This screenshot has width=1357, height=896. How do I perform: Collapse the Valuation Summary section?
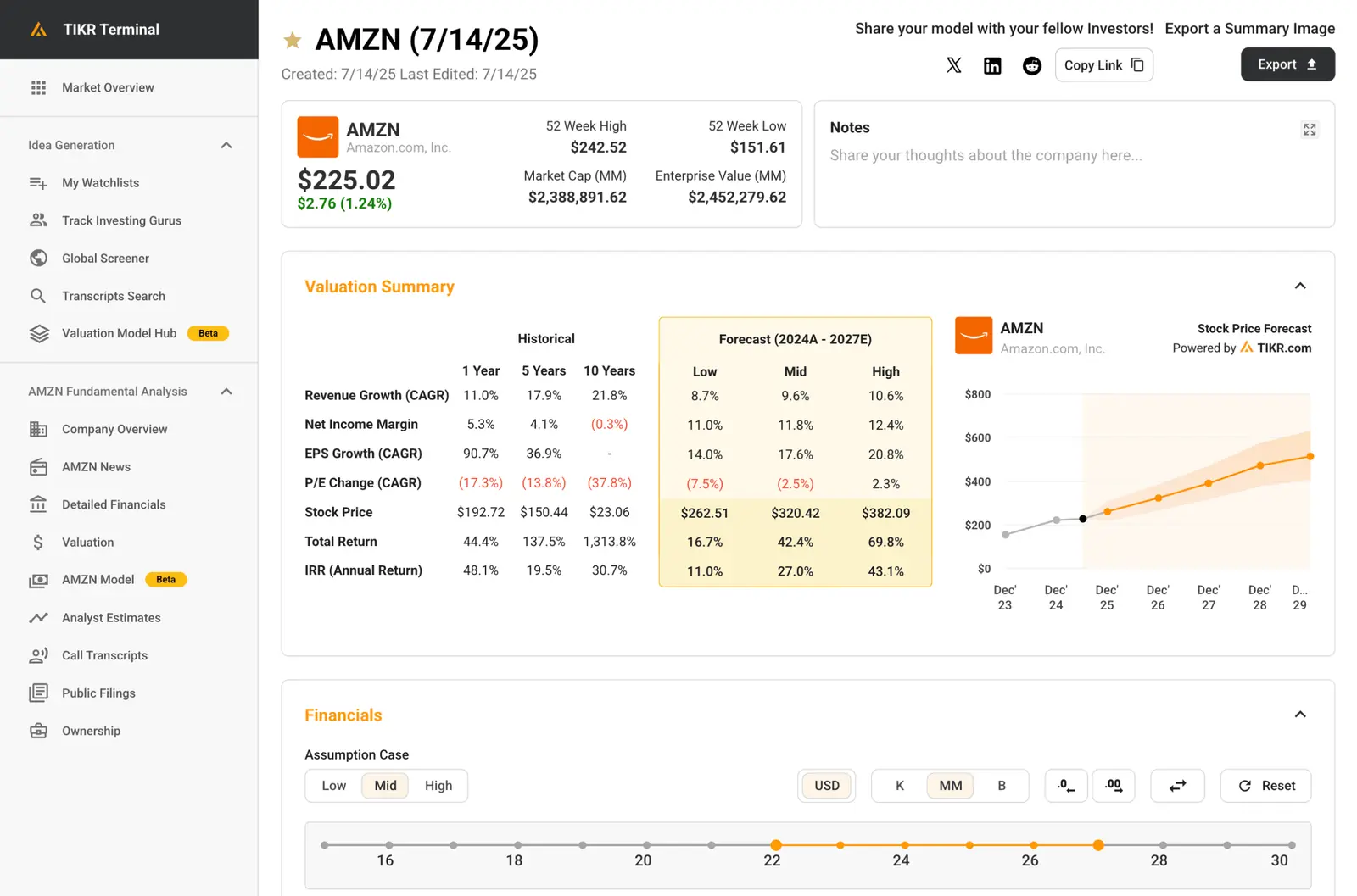1300,287
